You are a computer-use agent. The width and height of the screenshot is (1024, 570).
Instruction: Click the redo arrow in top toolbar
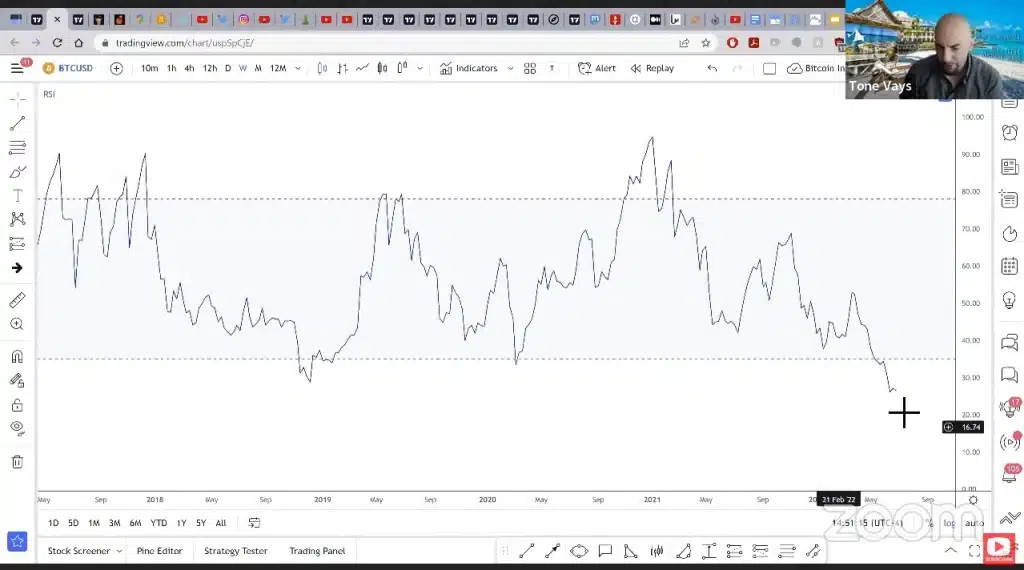pos(737,68)
